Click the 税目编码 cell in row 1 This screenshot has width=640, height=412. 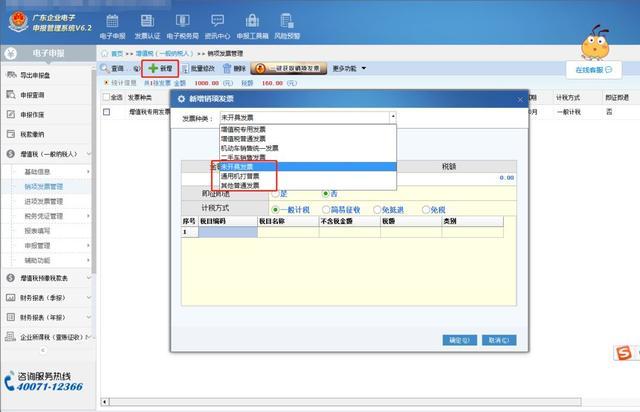click(x=226, y=231)
